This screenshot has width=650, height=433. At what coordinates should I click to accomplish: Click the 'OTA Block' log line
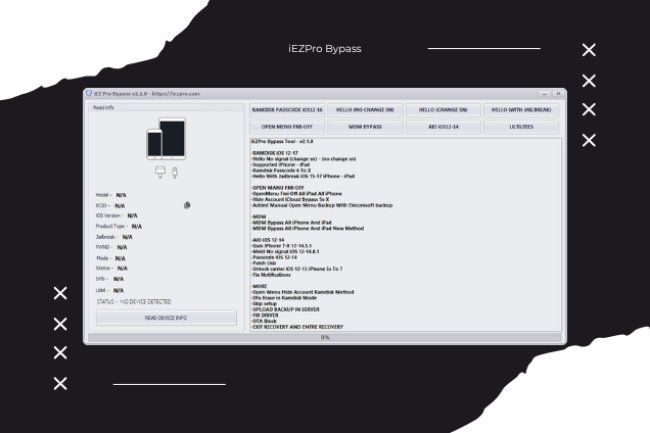pyautogui.click(x=264, y=321)
